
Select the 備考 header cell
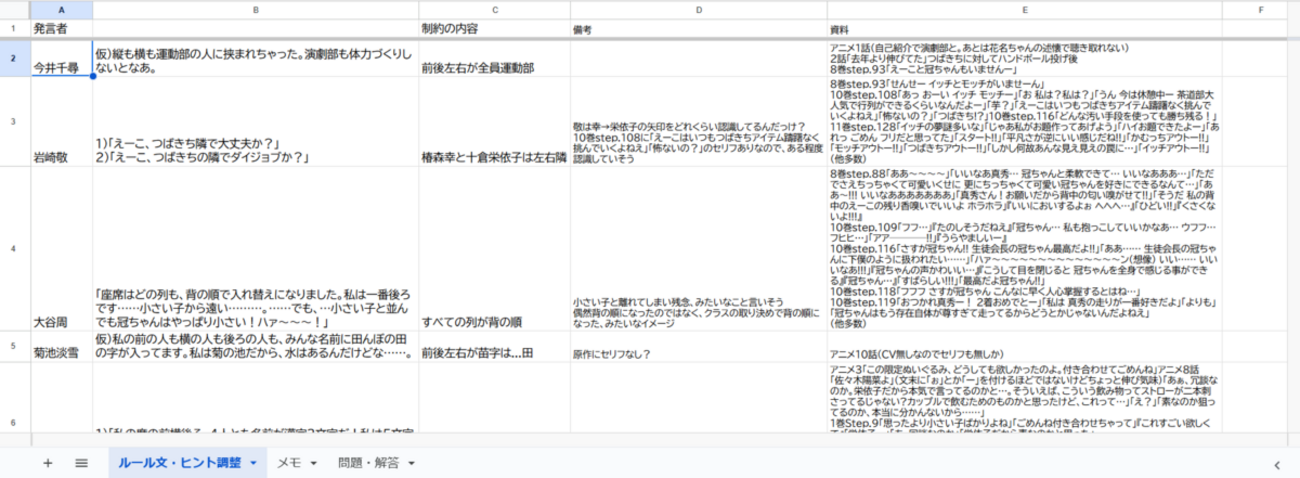coord(699,29)
